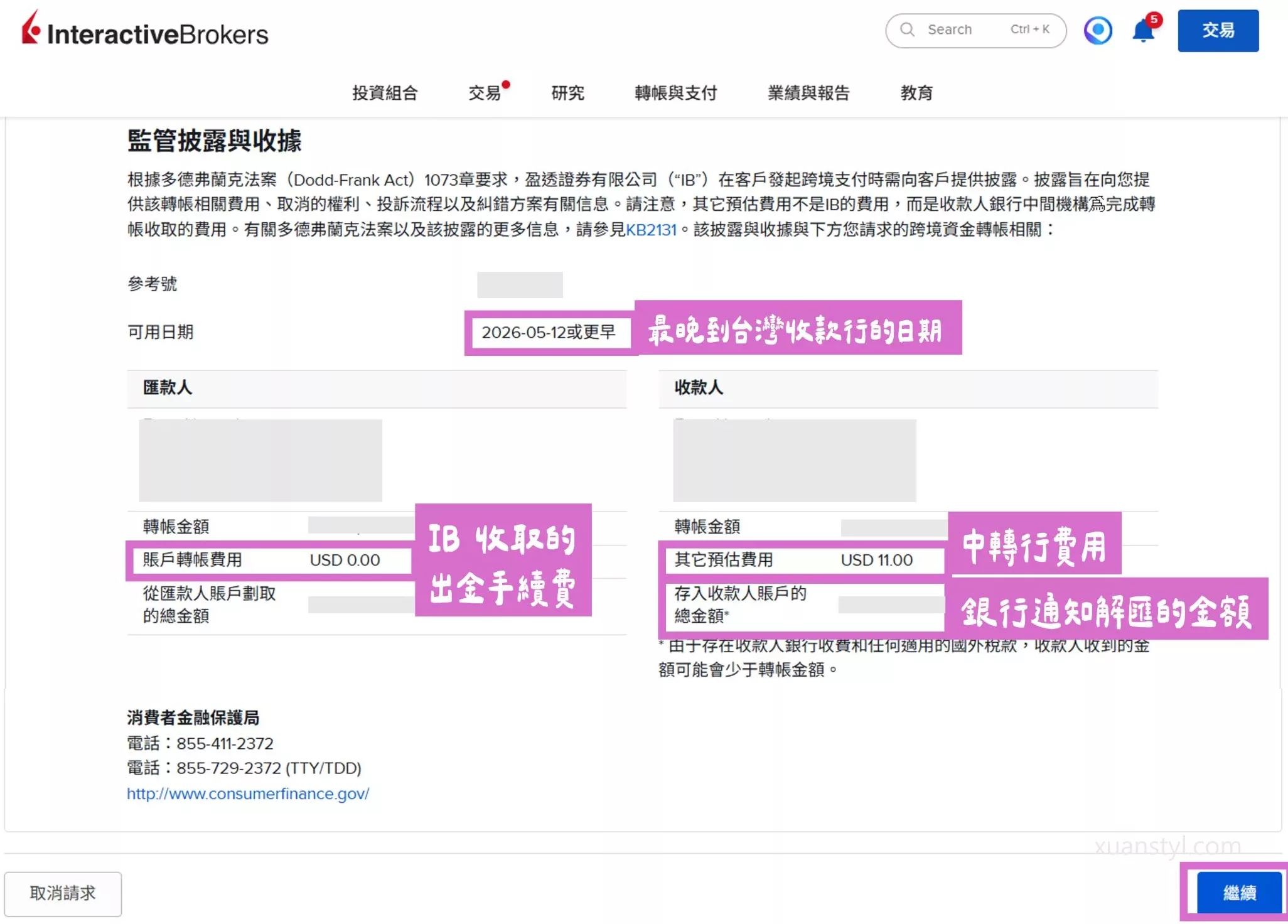Follow the KB2131 link
This screenshot has width=1288, height=924.
651,230
